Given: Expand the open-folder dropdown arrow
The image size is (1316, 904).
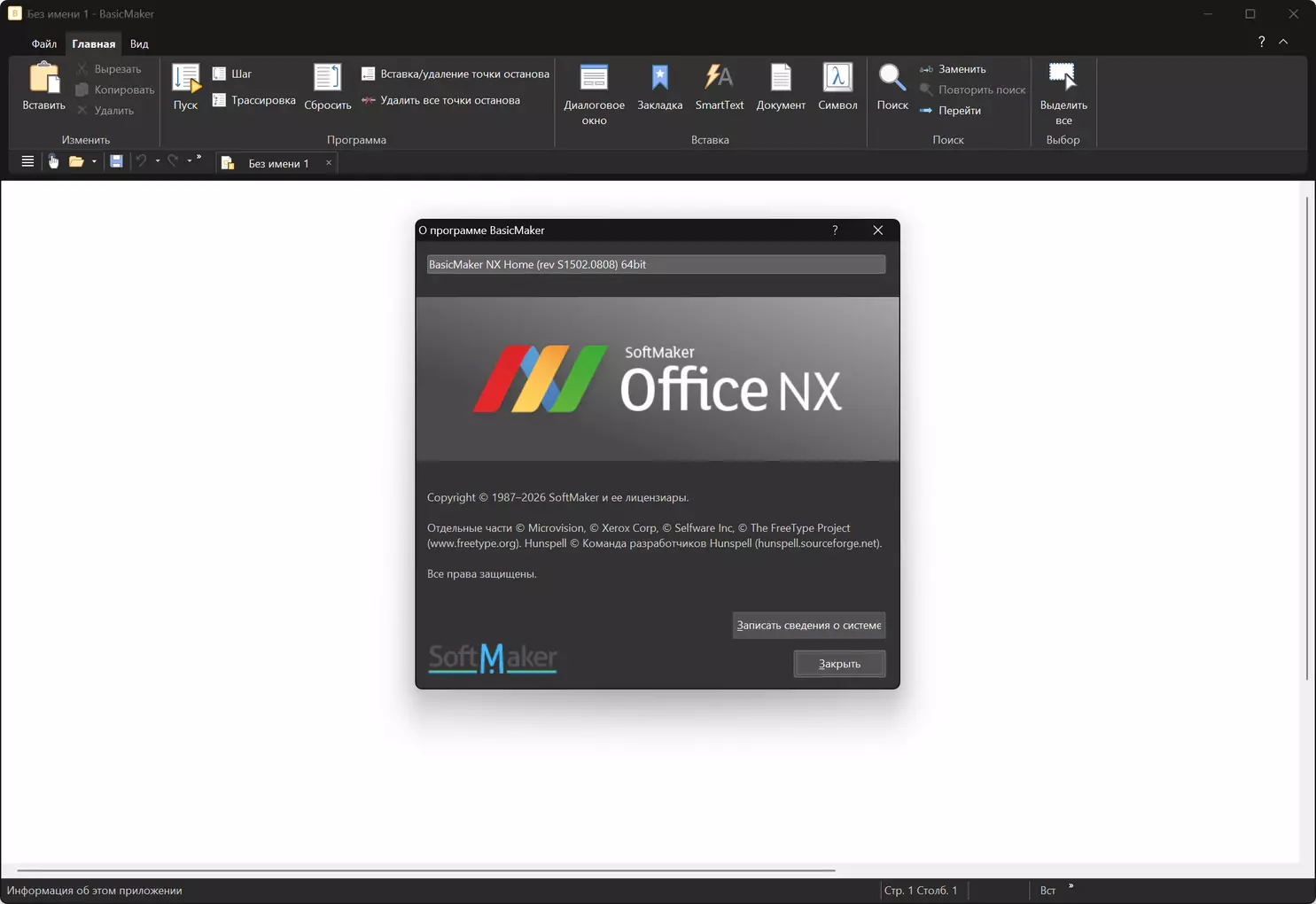Looking at the screenshot, I should (94, 161).
